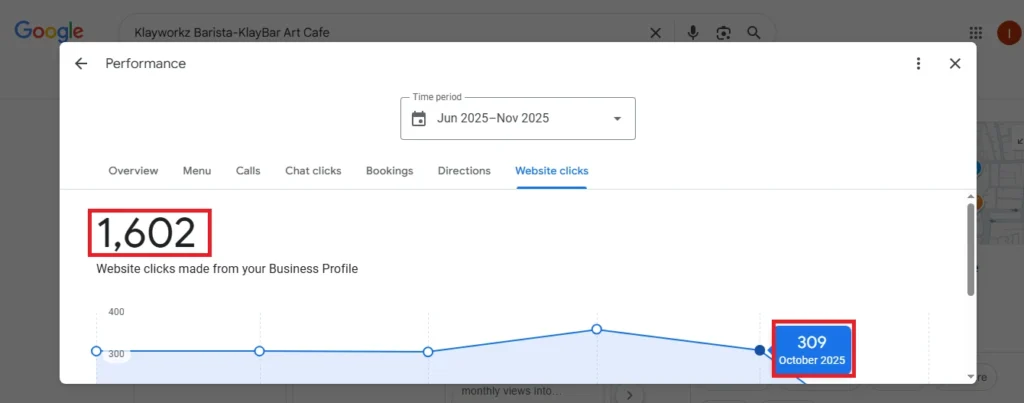Open the three-dot options menu
Viewport: 1024px width, 403px height.
tap(918, 63)
